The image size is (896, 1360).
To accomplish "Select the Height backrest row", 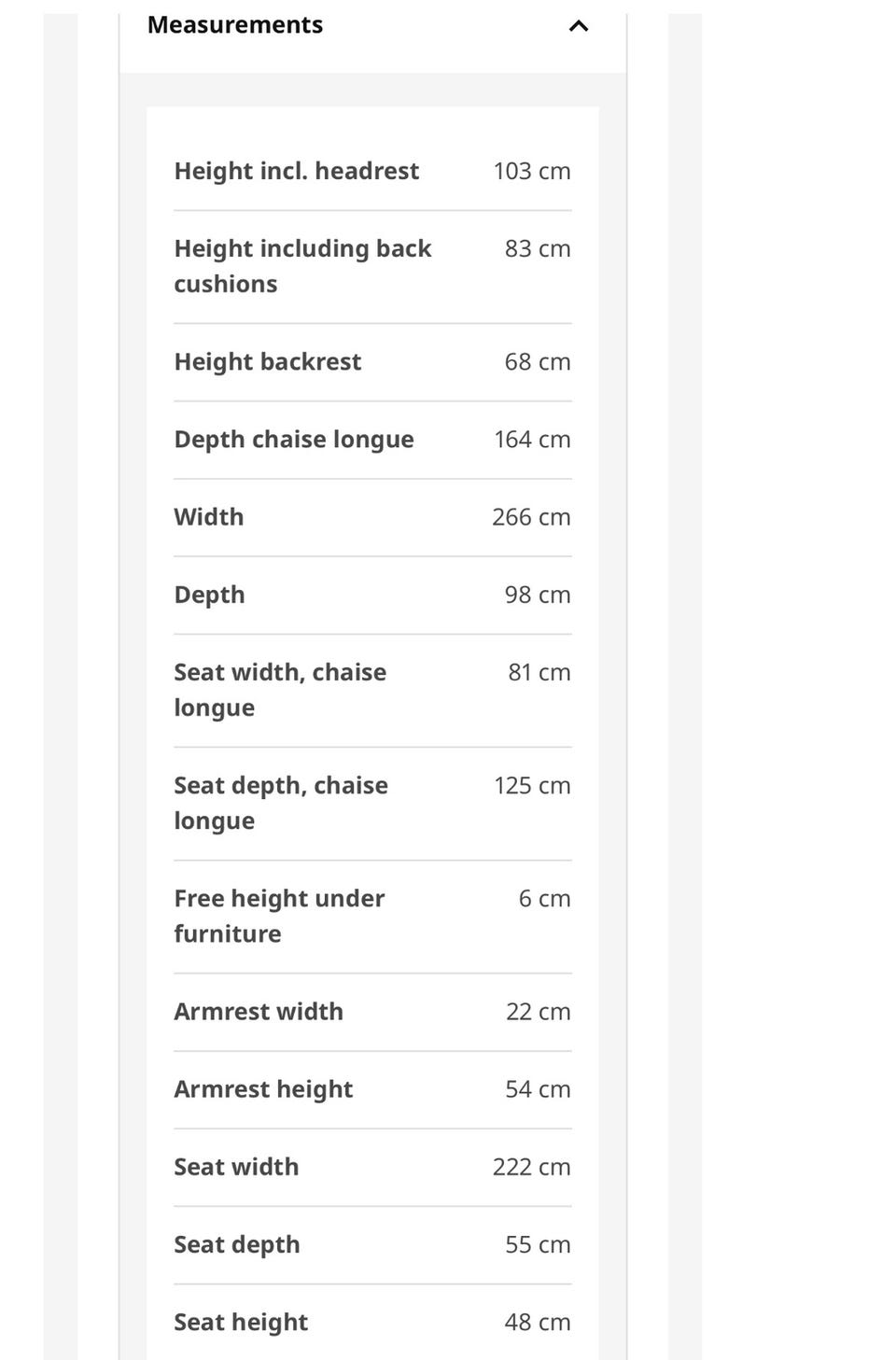I will pyautogui.click(x=372, y=362).
